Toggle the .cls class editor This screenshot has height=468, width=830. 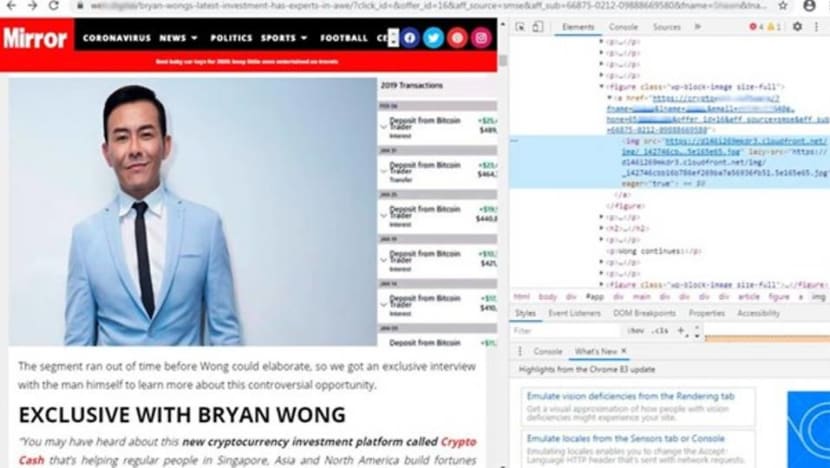[x=660, y=331]
